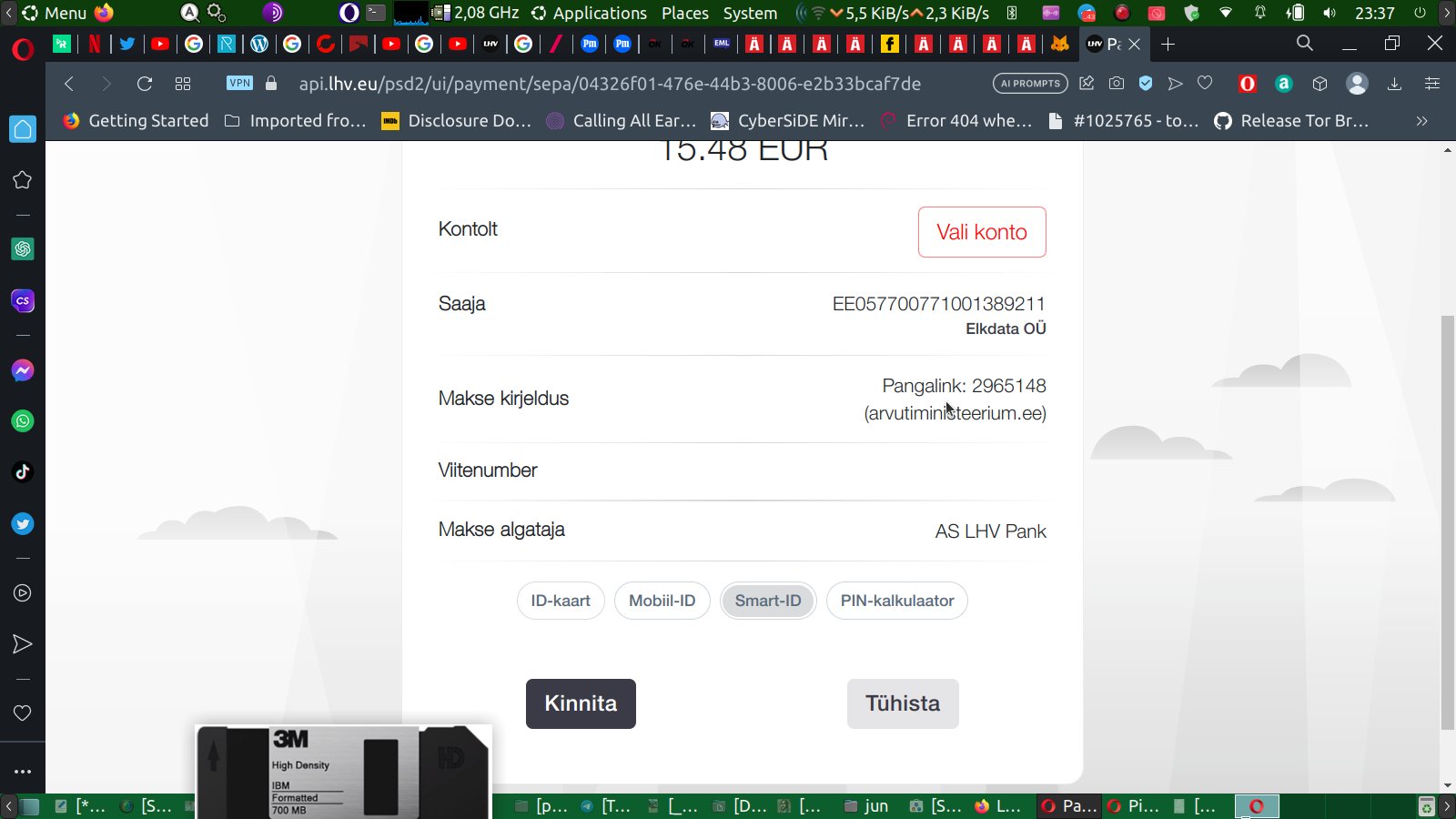Screen dimensions: 1456x819
Task: Open the Easy Setup sliders icon
Action: tap(1432, 84)
